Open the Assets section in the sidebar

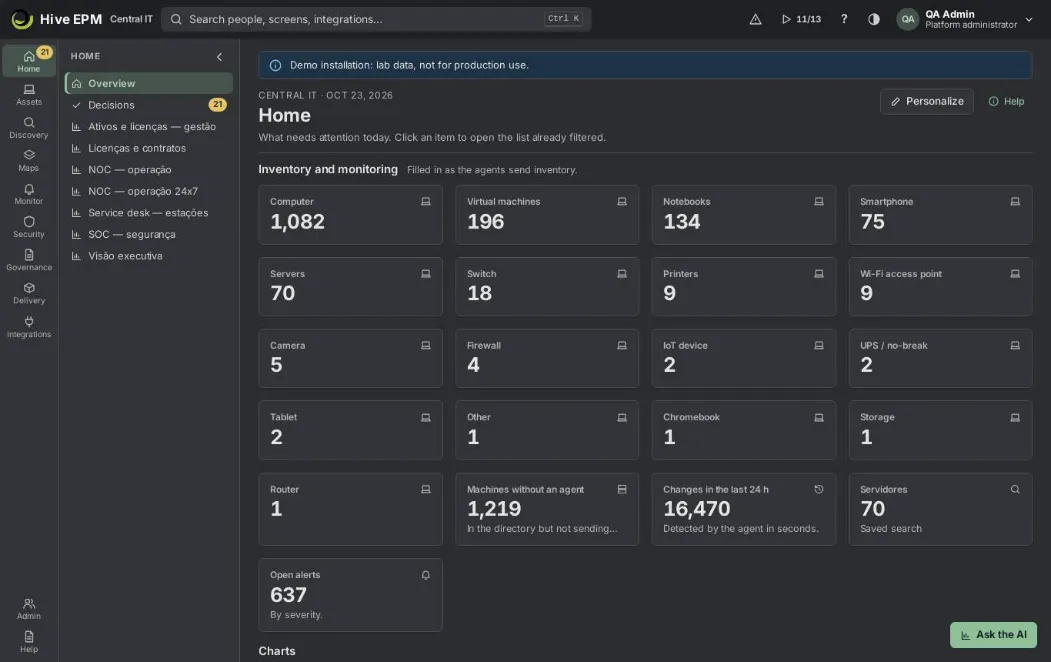[29, 94]
